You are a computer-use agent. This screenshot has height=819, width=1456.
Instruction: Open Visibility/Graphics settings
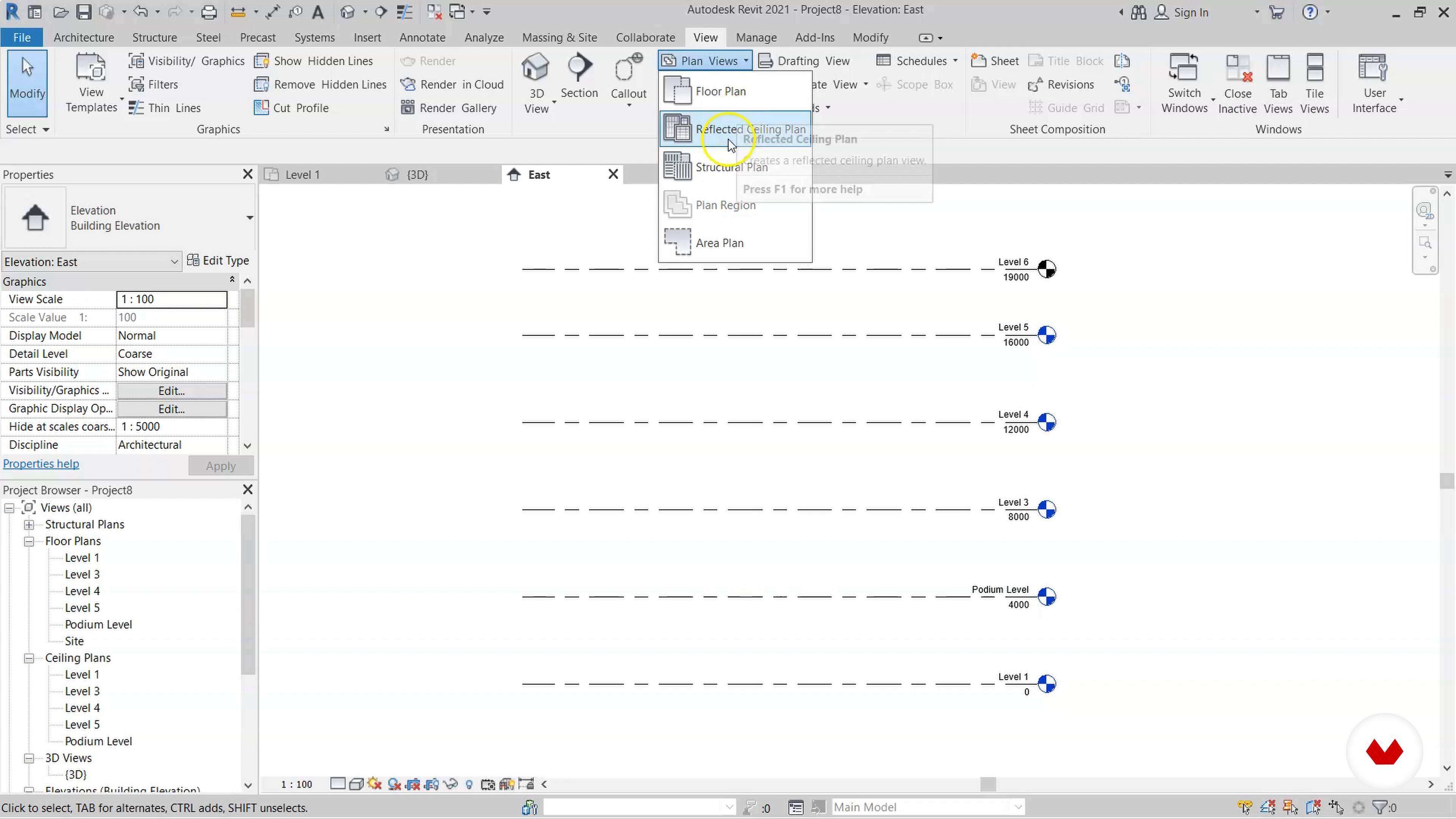pyautogui.click(x=187, y=61)
